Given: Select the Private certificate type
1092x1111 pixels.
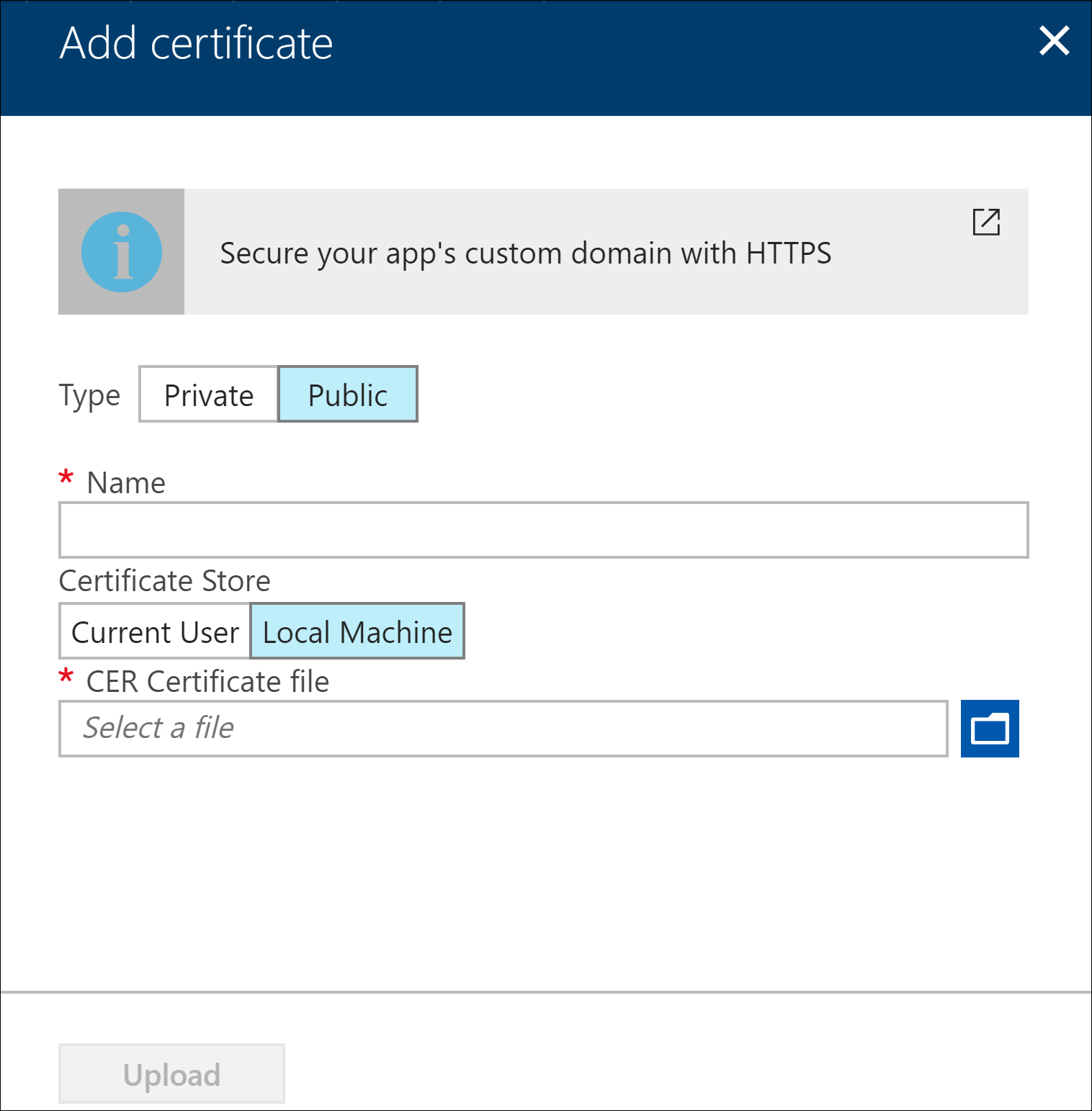Looking at the screenshot, I should coord(209,395).
